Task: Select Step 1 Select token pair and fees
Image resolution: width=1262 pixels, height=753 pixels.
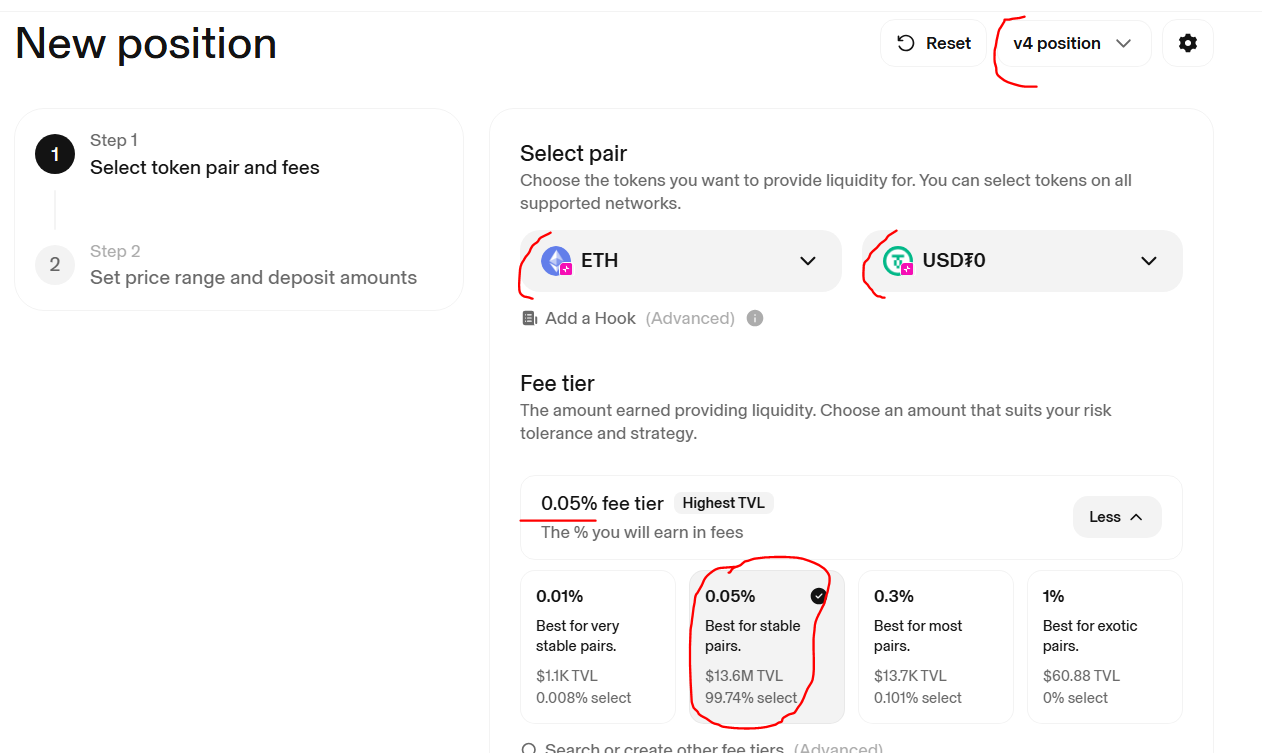Action: (205, 154)
